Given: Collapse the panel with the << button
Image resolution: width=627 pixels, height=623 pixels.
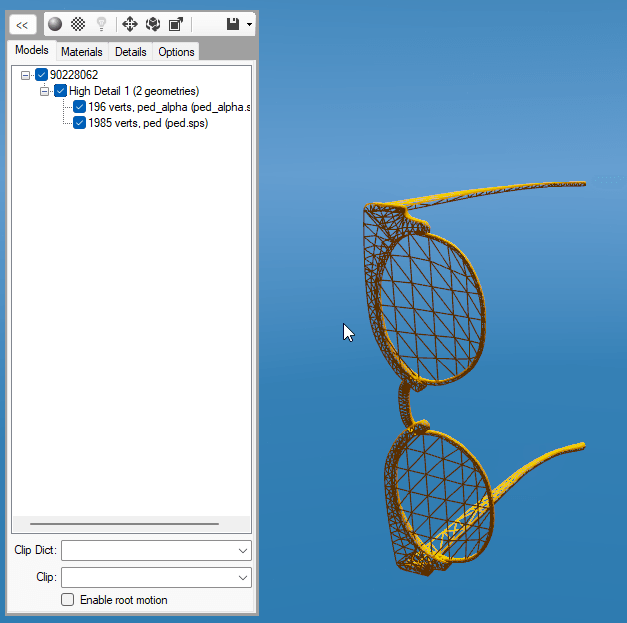Looking at the screenshot, I should coord(22,25).
